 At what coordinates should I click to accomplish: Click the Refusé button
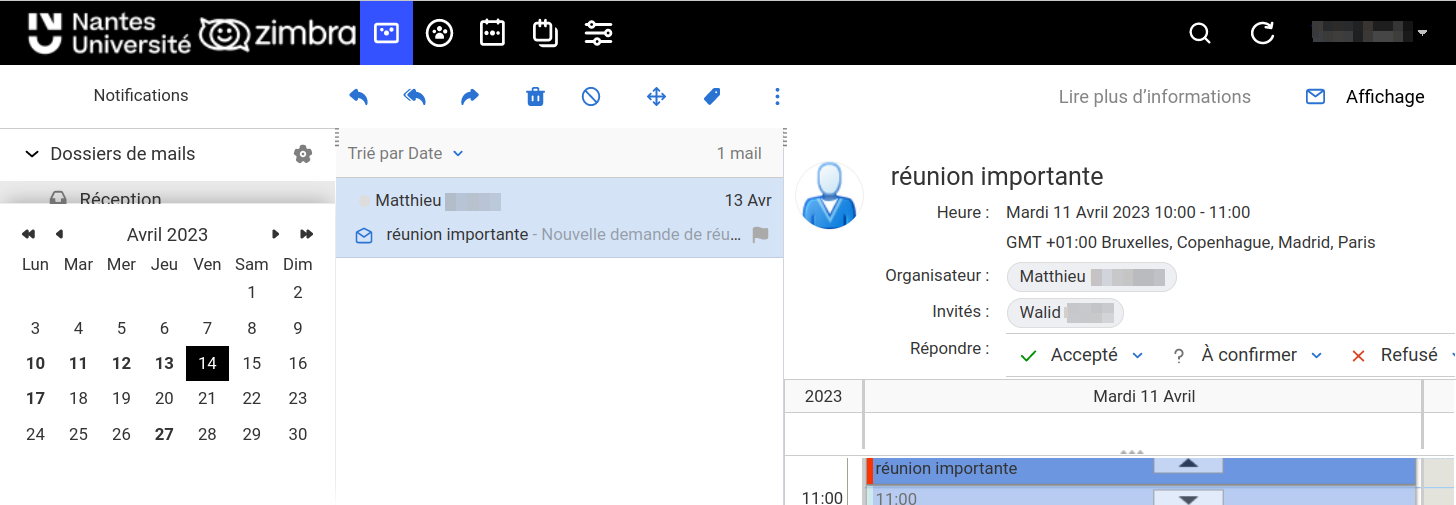coord(1397,356)
